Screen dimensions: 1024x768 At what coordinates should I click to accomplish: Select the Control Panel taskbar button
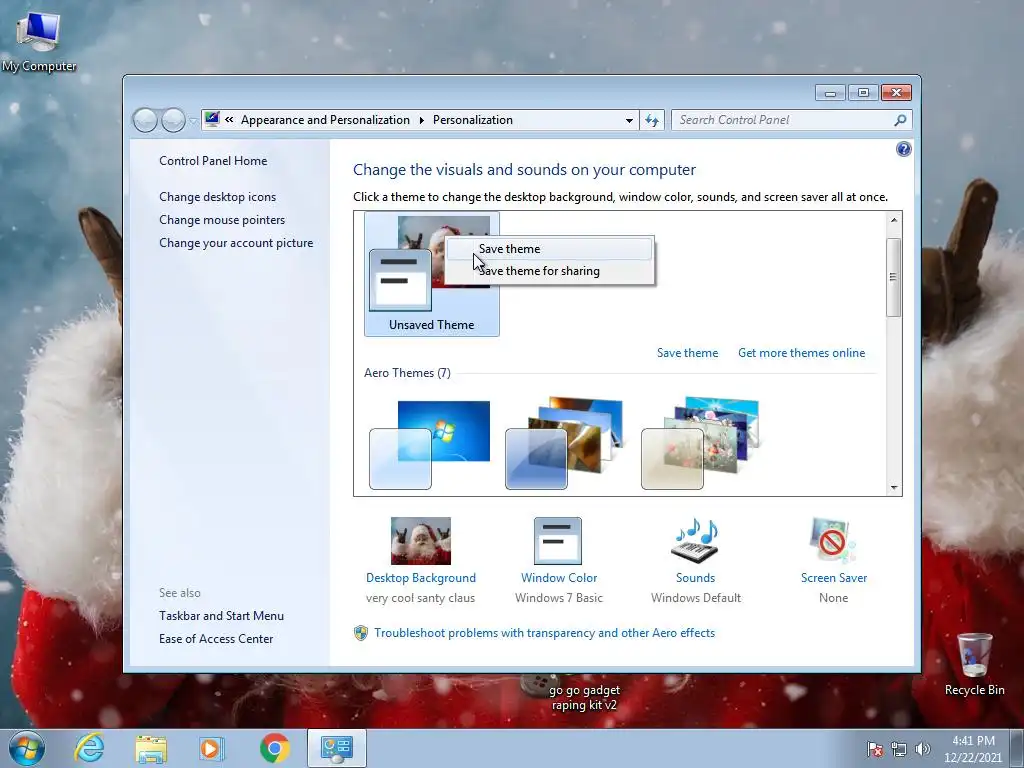(x=336, y=748)
